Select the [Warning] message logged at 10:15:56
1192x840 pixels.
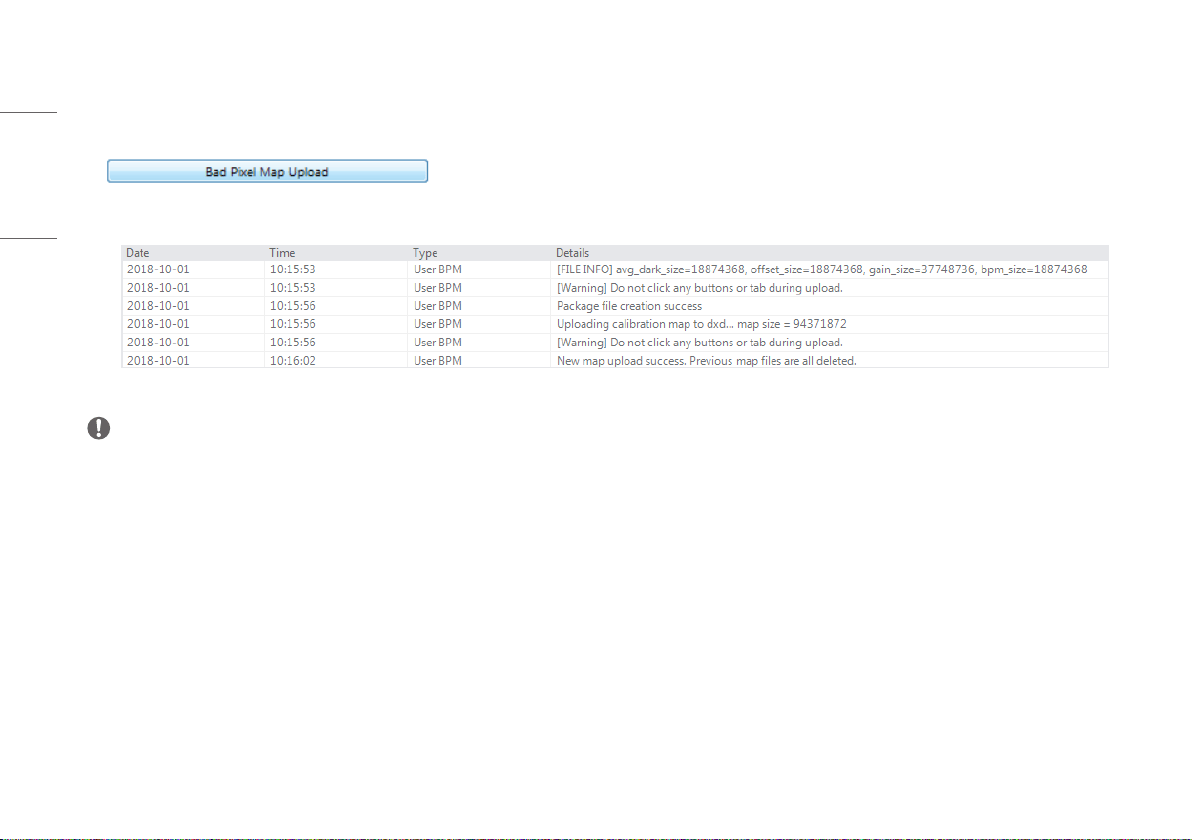click(x=699, y=342)
